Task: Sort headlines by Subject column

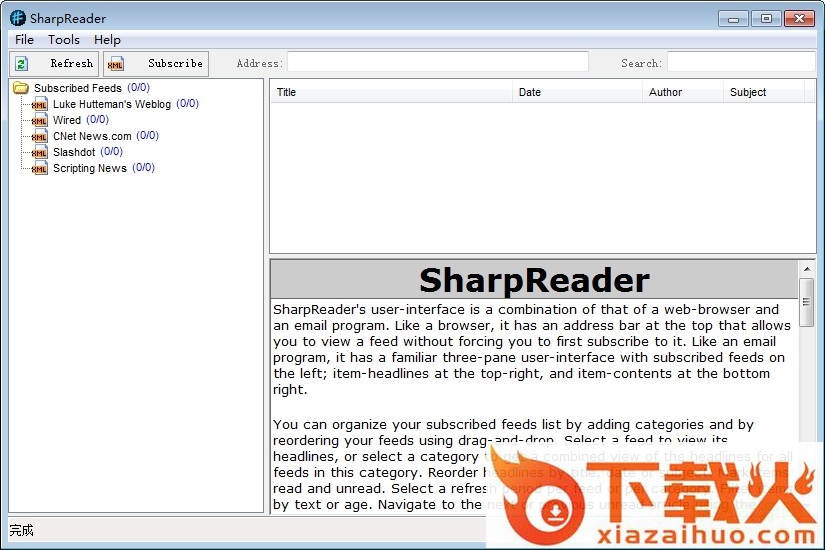Action: point(763,92)
